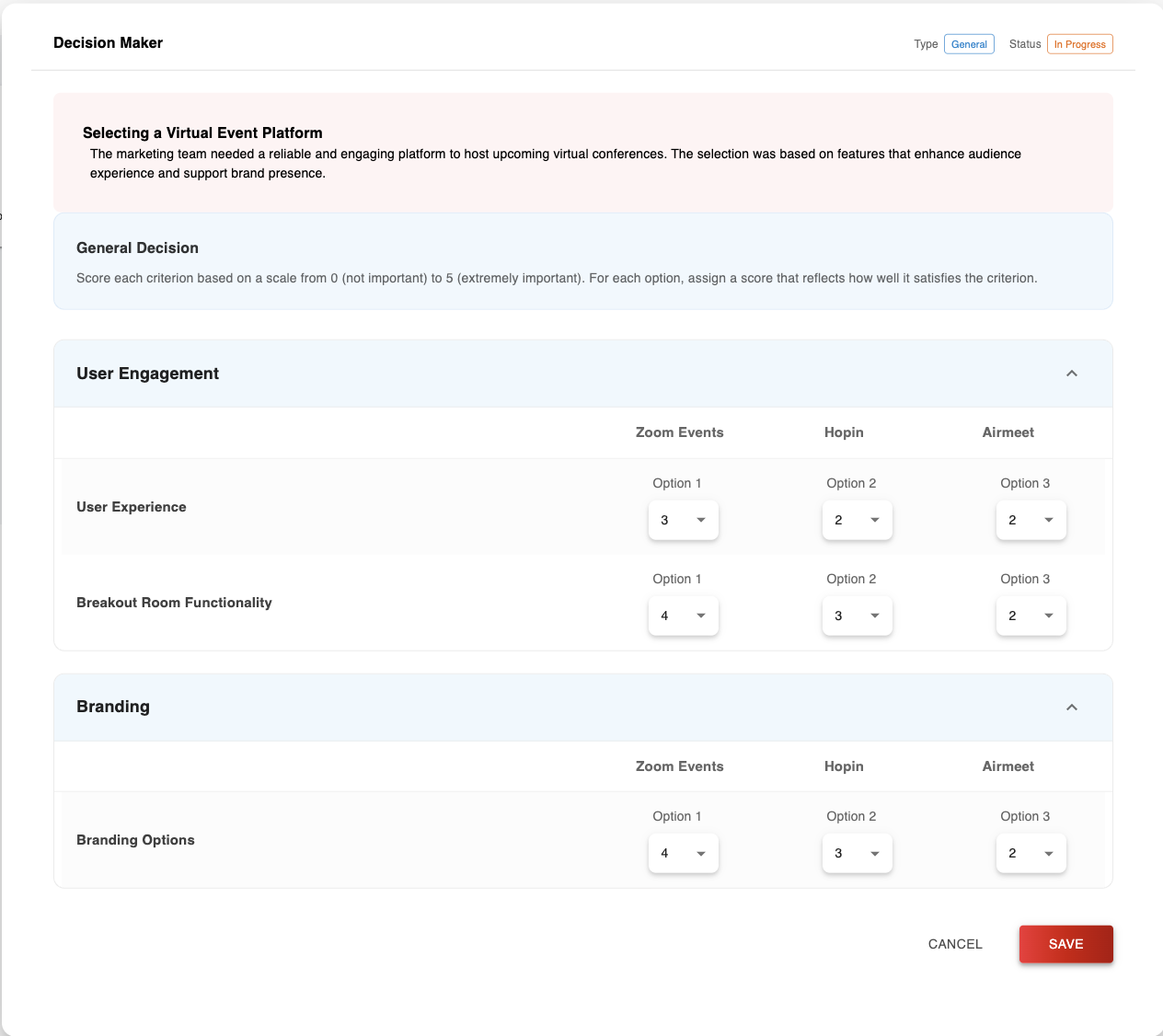Click the Zoom Events column header under User Engagement

point(679,432)
